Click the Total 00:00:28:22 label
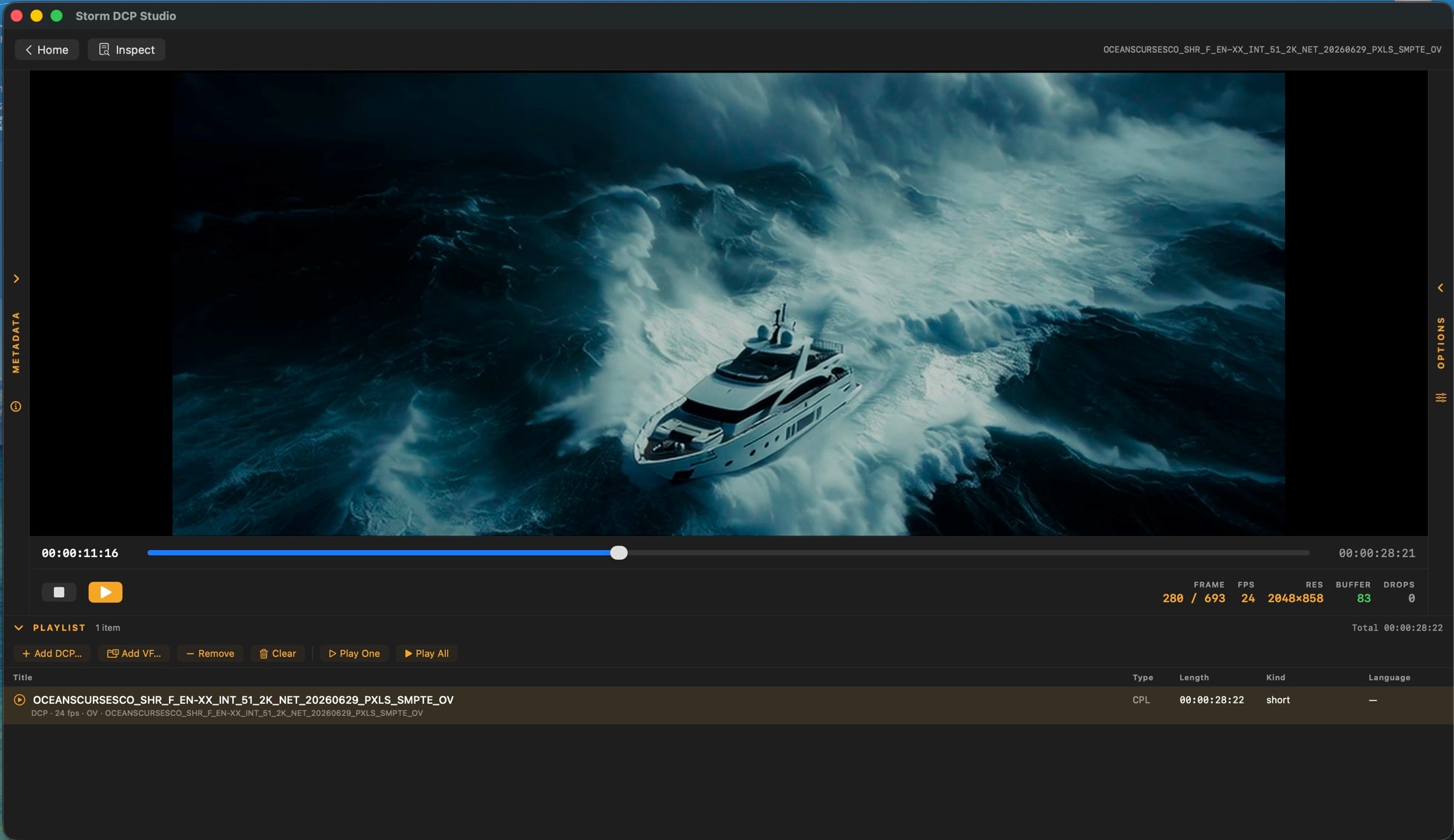 click(1397, 628)
